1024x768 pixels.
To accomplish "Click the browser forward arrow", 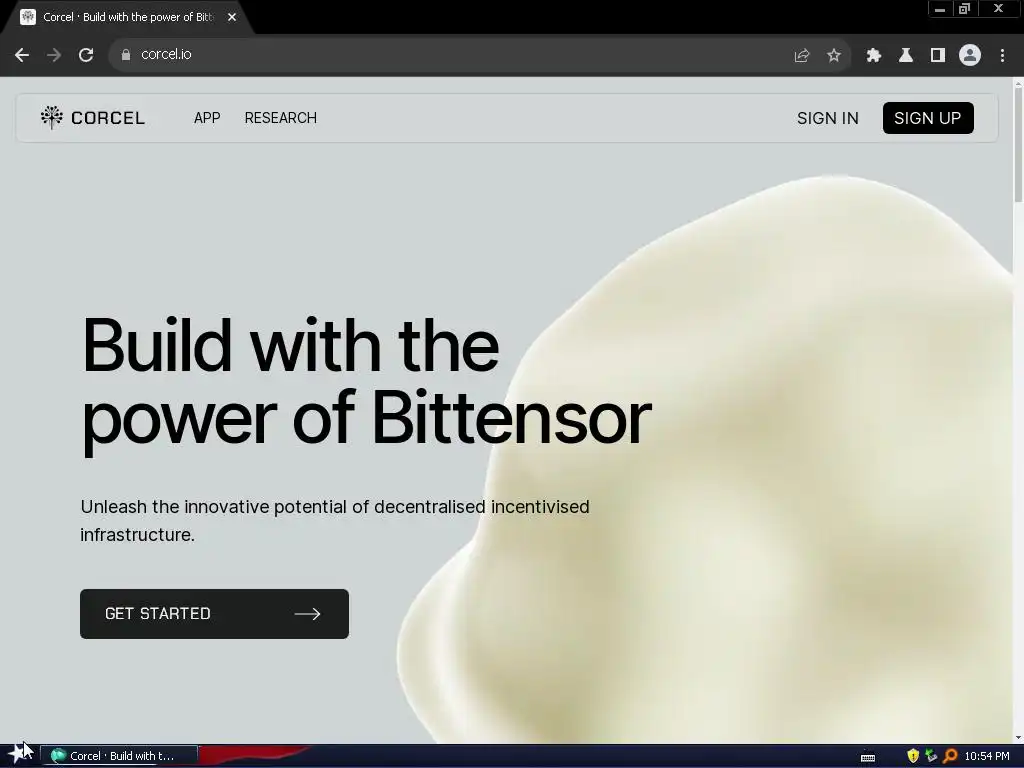I will [x=54, y=55].
